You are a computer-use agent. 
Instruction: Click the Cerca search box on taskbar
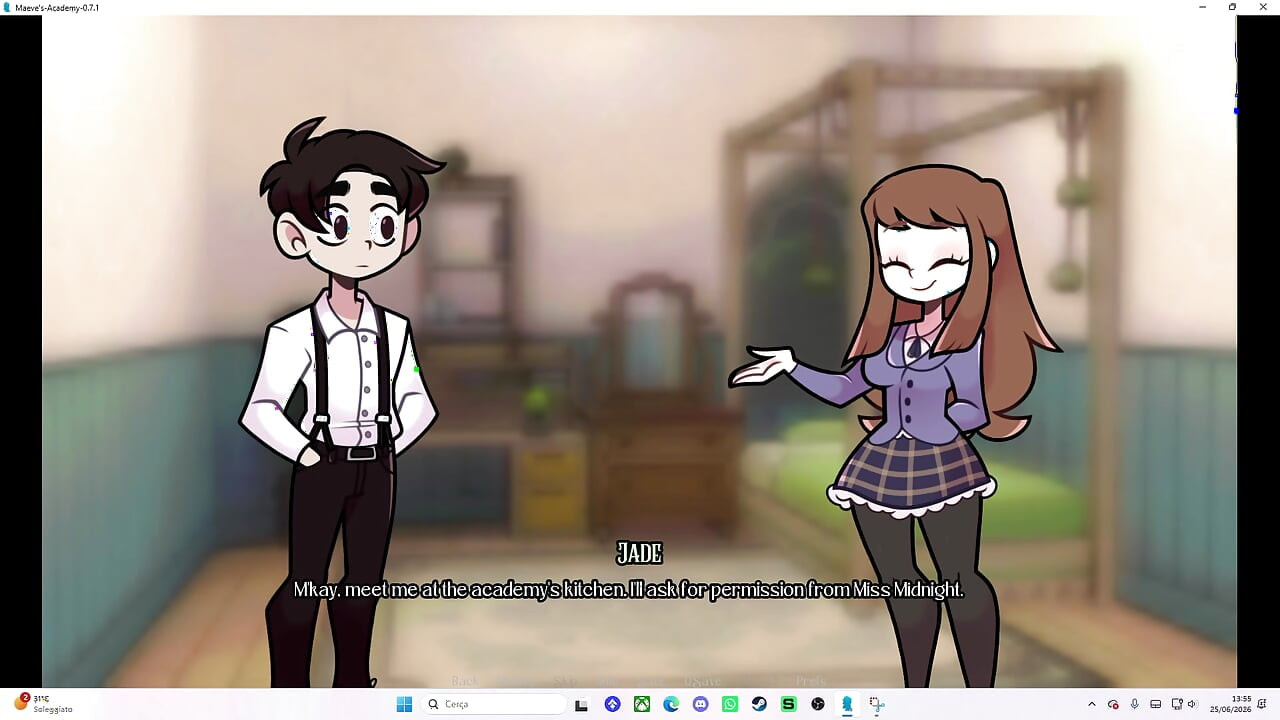pos(495,704)
